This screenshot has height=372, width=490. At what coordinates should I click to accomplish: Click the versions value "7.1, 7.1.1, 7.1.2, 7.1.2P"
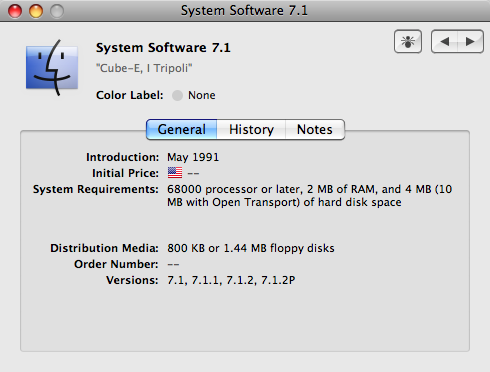pos(231,280)
